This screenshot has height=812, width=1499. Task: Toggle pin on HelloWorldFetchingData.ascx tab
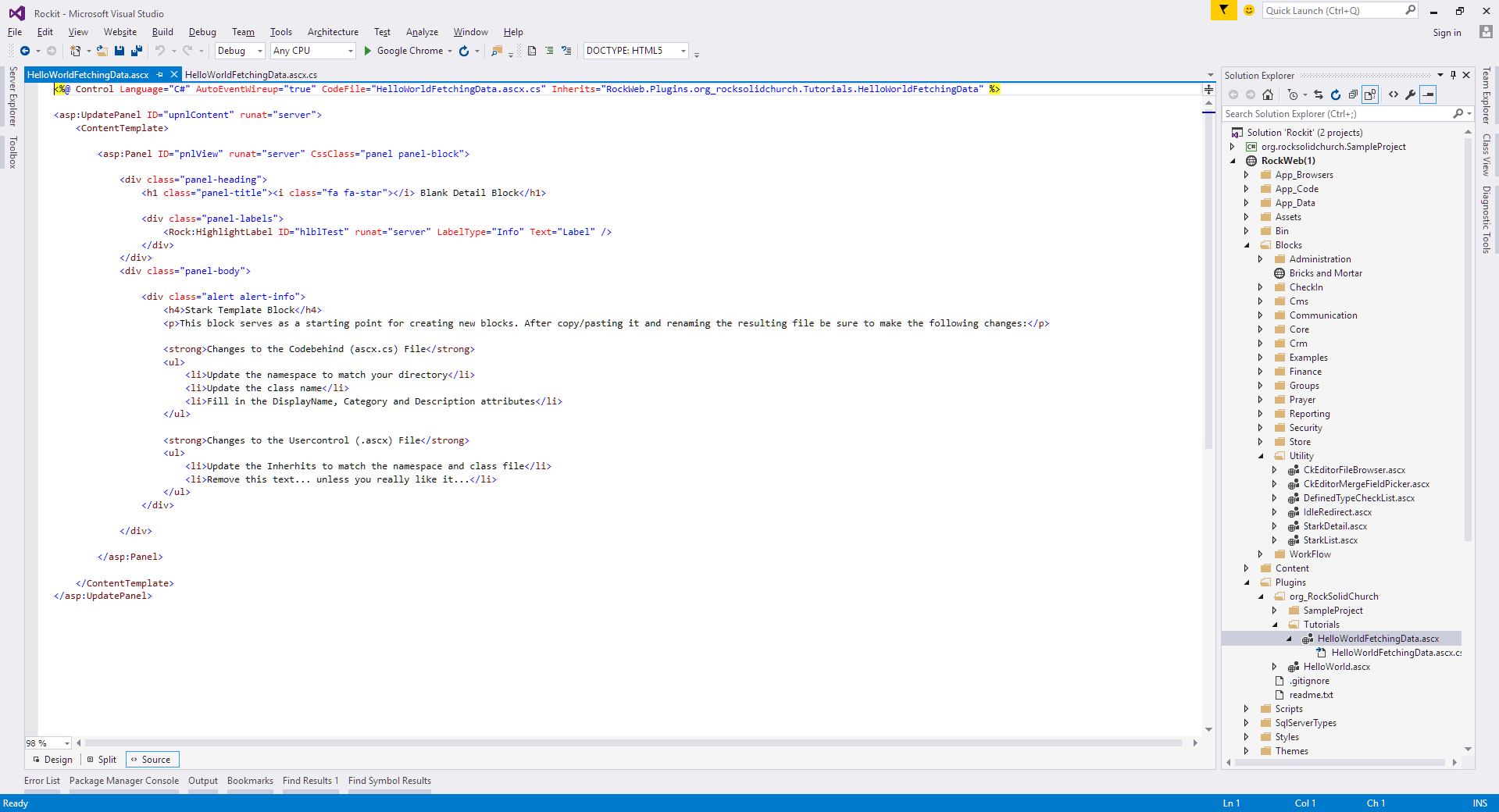[160, 75]
